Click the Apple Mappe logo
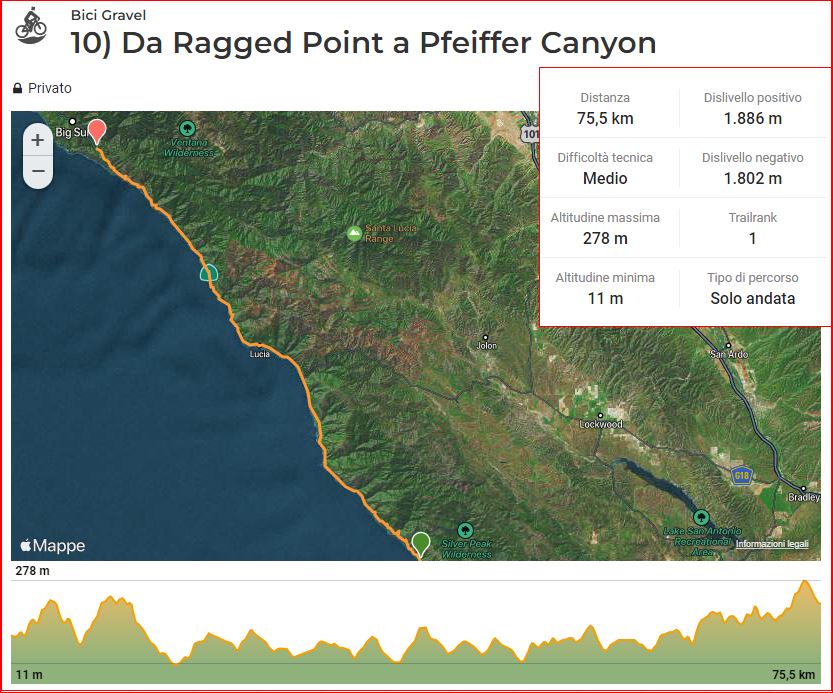The image size is (833, 693). click(53, 545)
